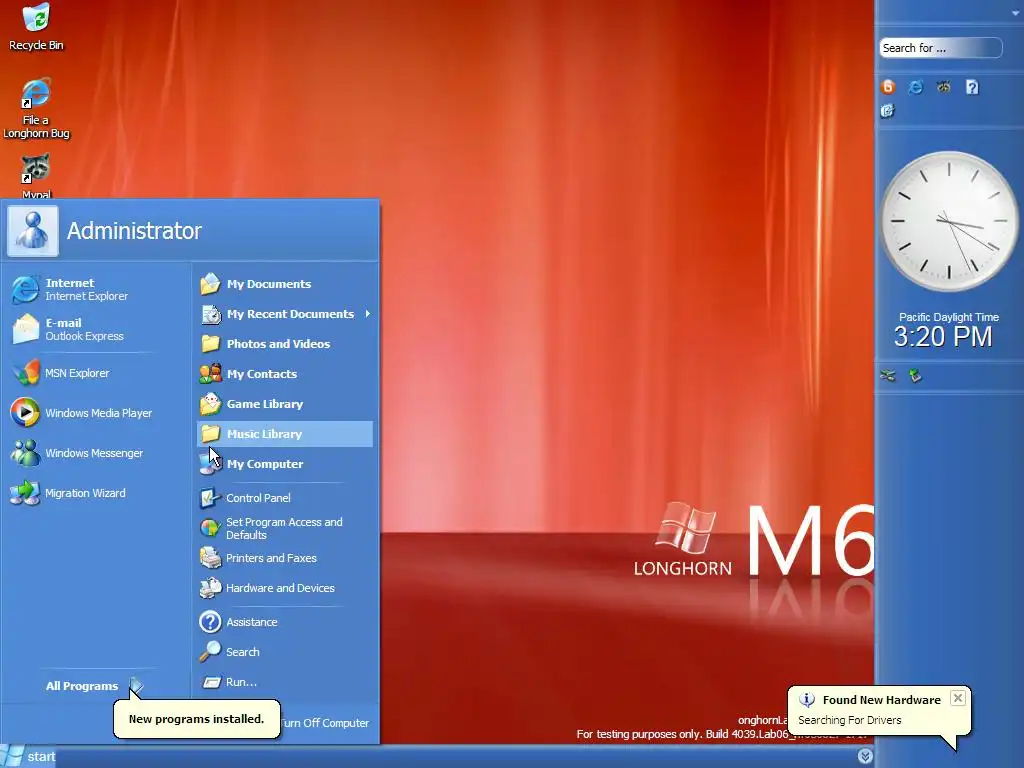Open Windows Messenger

(x=77, y=453)
